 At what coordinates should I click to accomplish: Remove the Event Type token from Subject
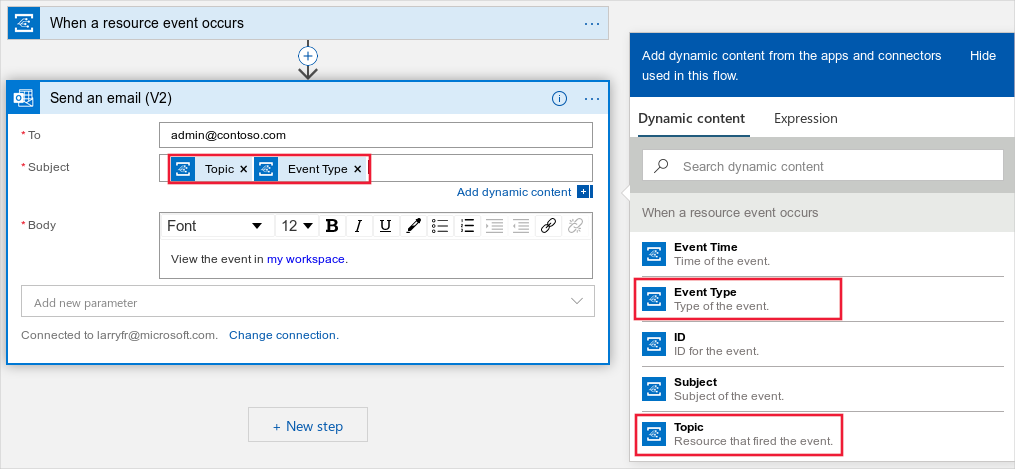[x=357, y=169]
